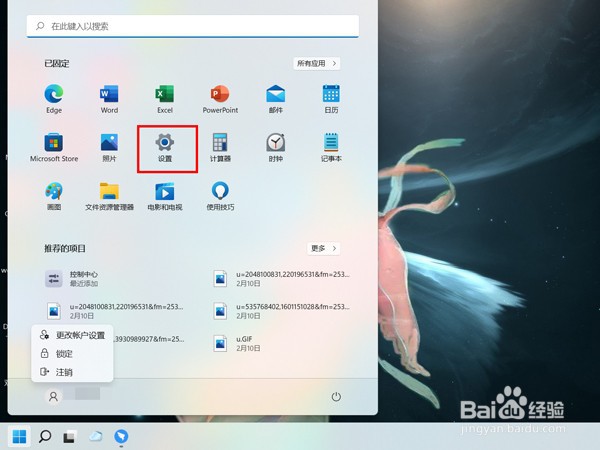Viewport: 600px width, 450px height.
Task: Click the search field 在此键入以搜索
Action: coord(193,26)
